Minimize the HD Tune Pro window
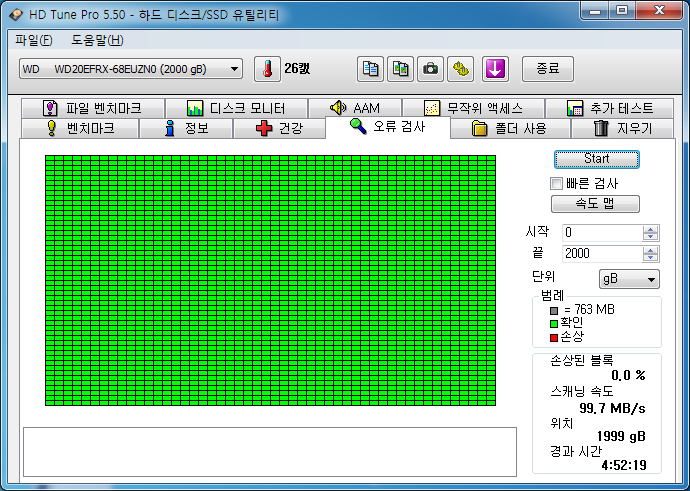 [x=595, y=11]
